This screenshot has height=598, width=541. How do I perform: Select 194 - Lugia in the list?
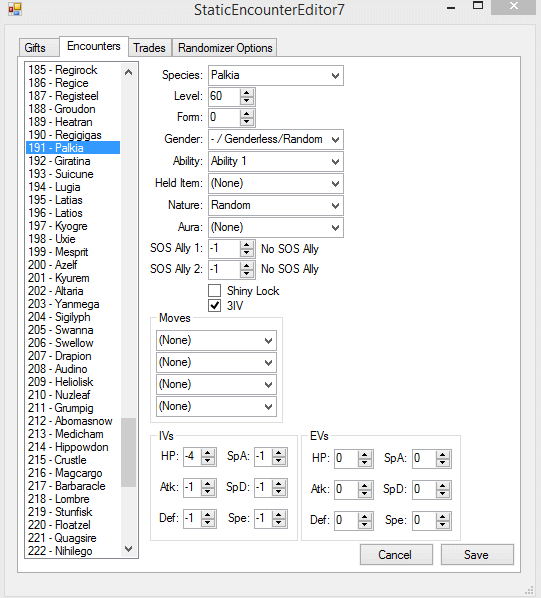73,187
